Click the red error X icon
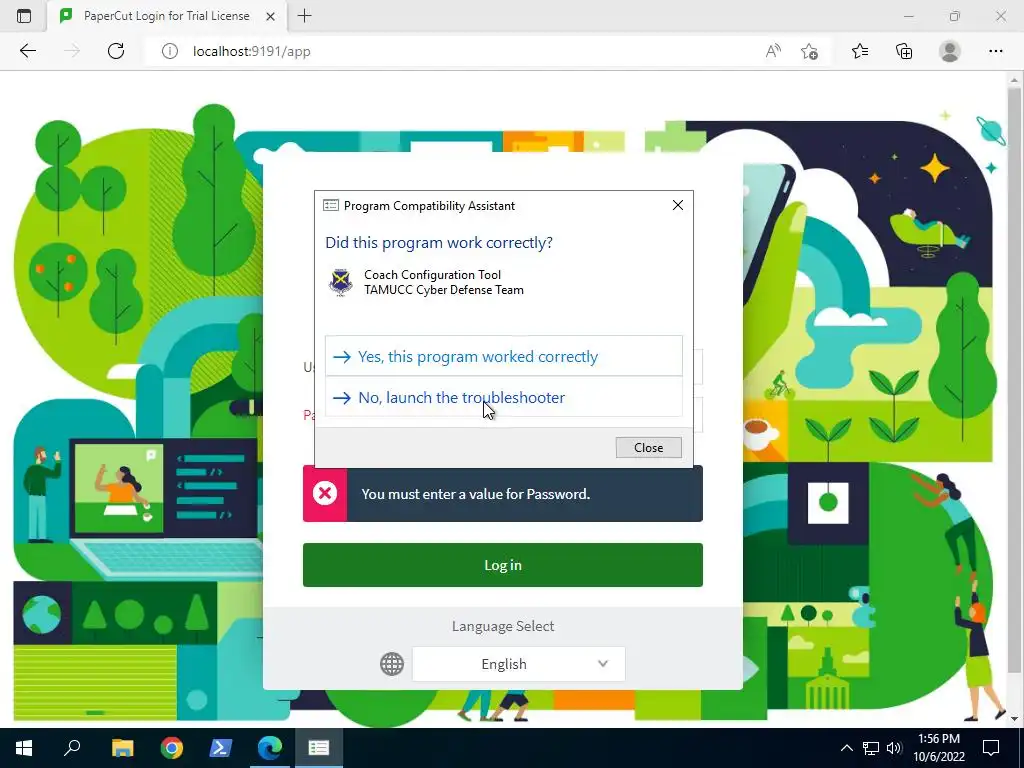Viewport: 1024px width, 768px height. click(x=325, y=493)
